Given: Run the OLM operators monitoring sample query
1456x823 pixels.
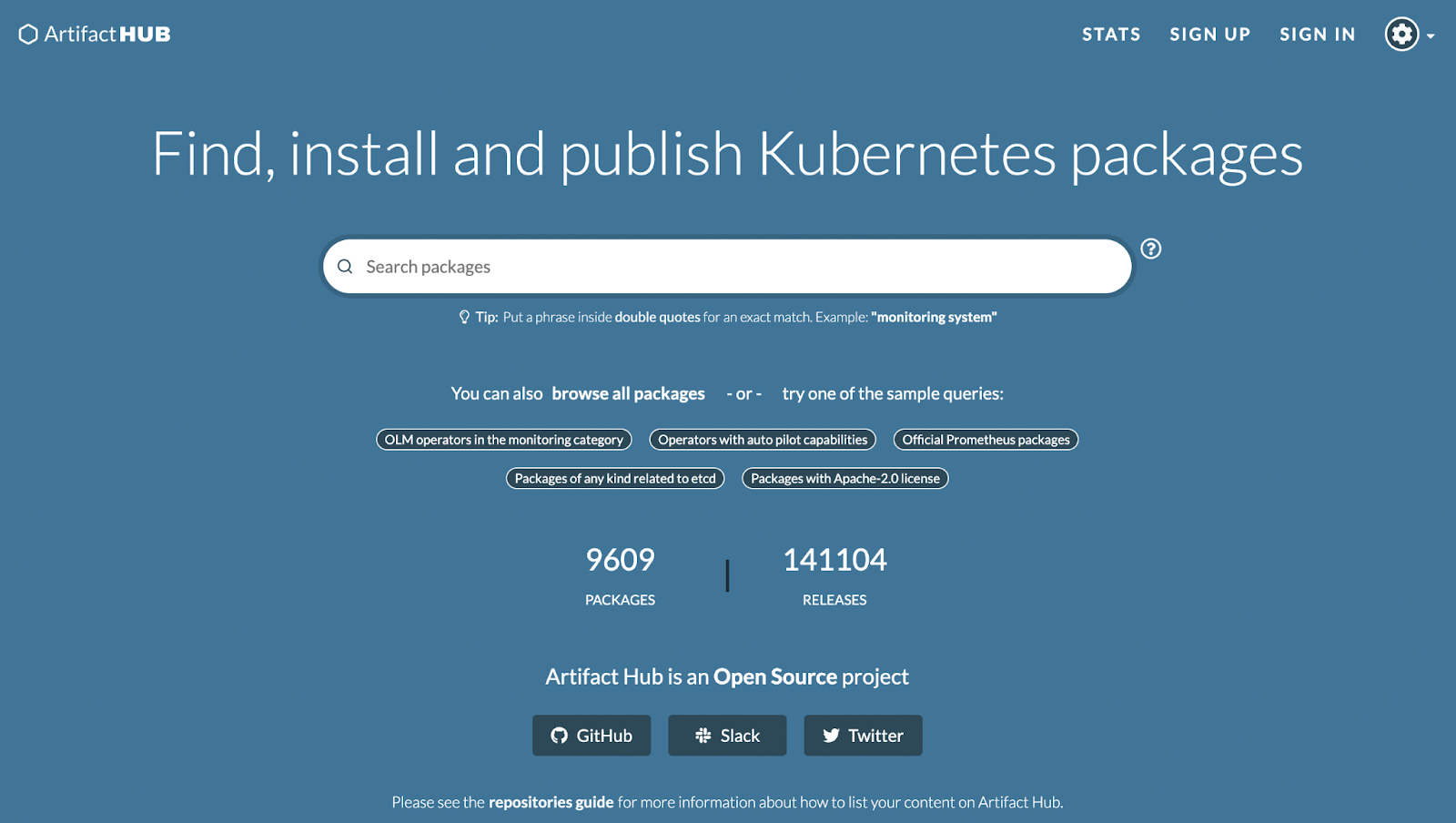Looking at the screenshot, I should click(503, 439).
